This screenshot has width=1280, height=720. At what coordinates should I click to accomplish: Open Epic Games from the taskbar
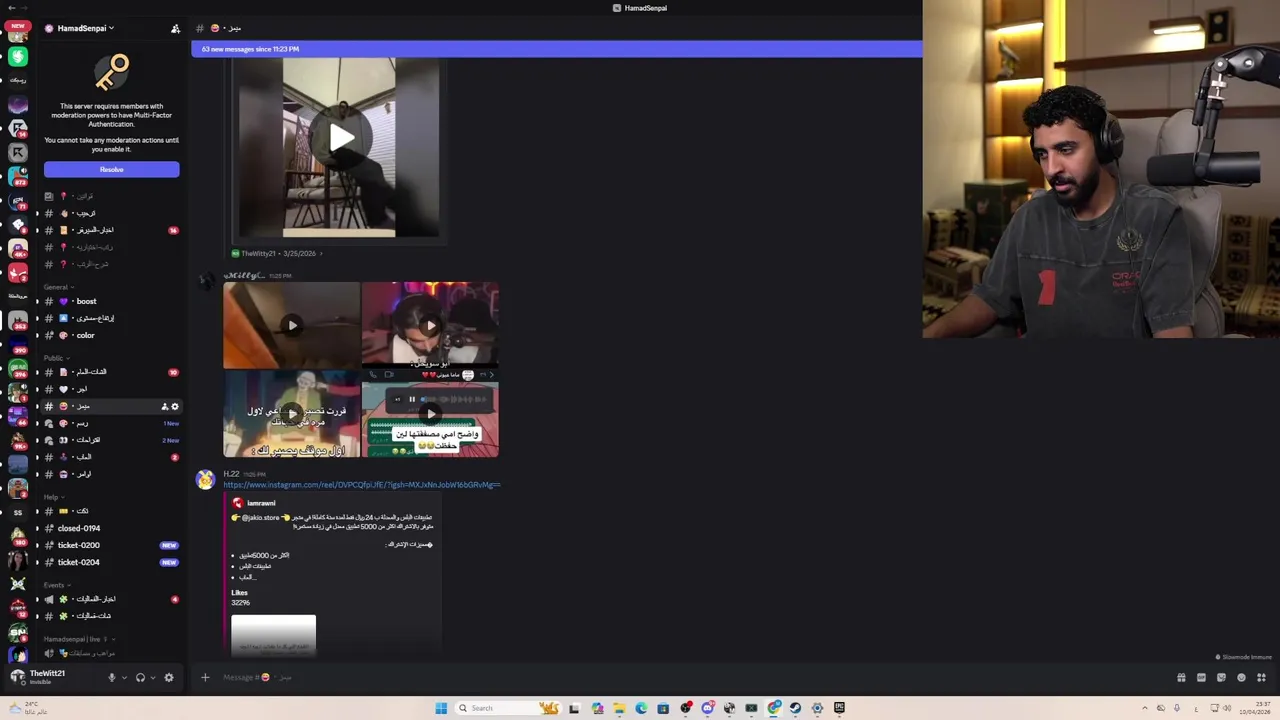click(x=839, y=708)
